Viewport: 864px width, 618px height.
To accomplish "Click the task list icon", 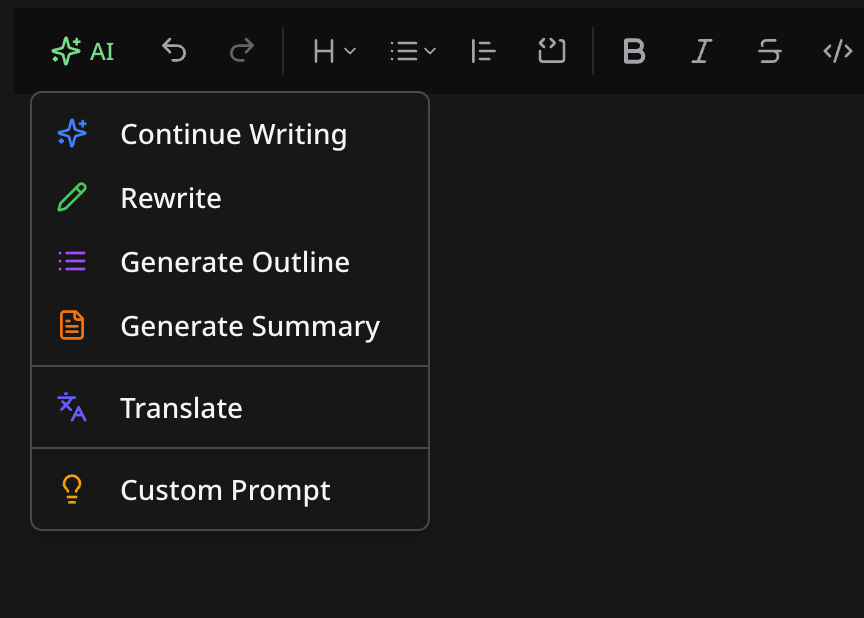I will click(483, 51).
